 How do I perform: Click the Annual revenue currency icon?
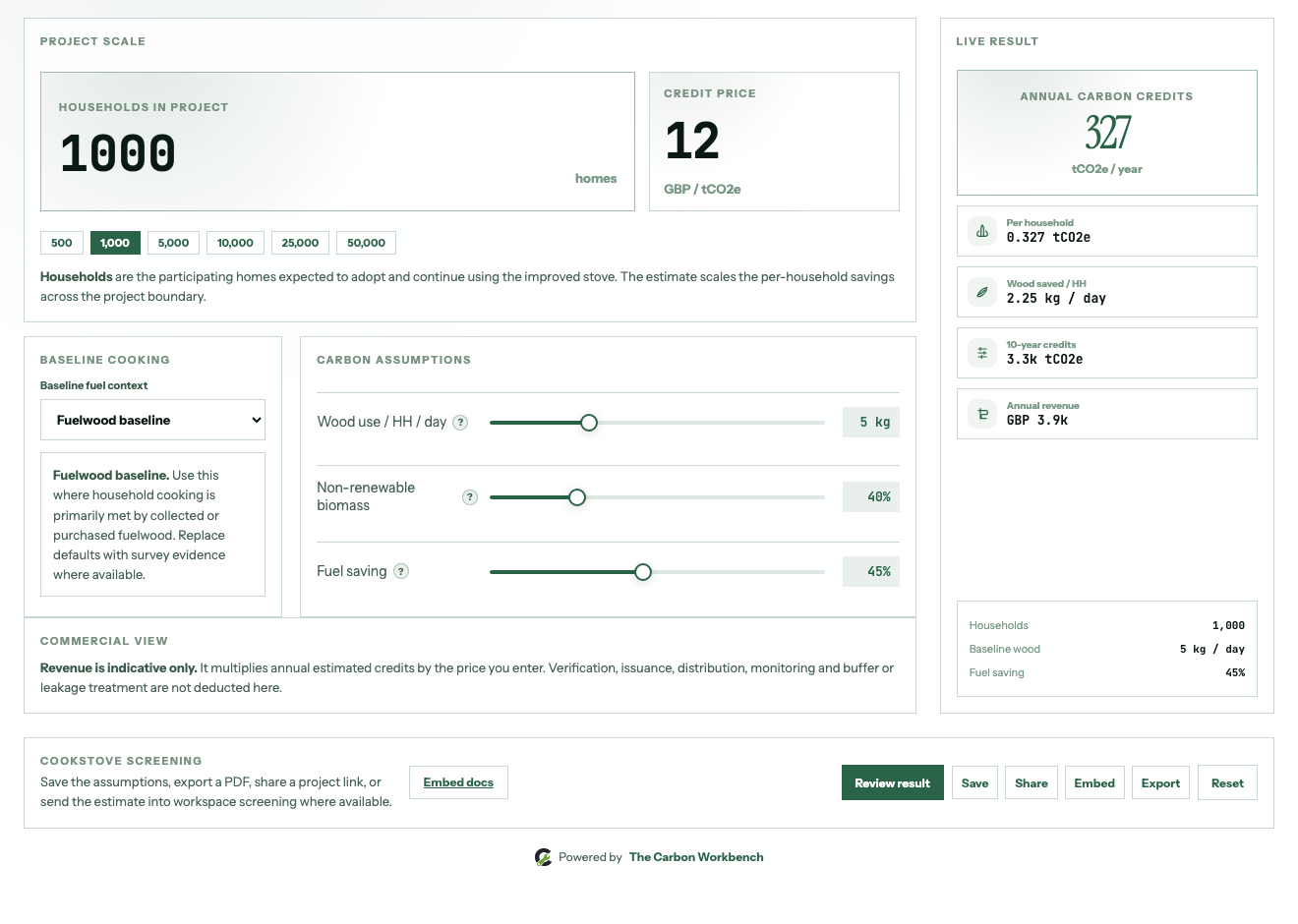pyautogui.click(x=982, y=414)
